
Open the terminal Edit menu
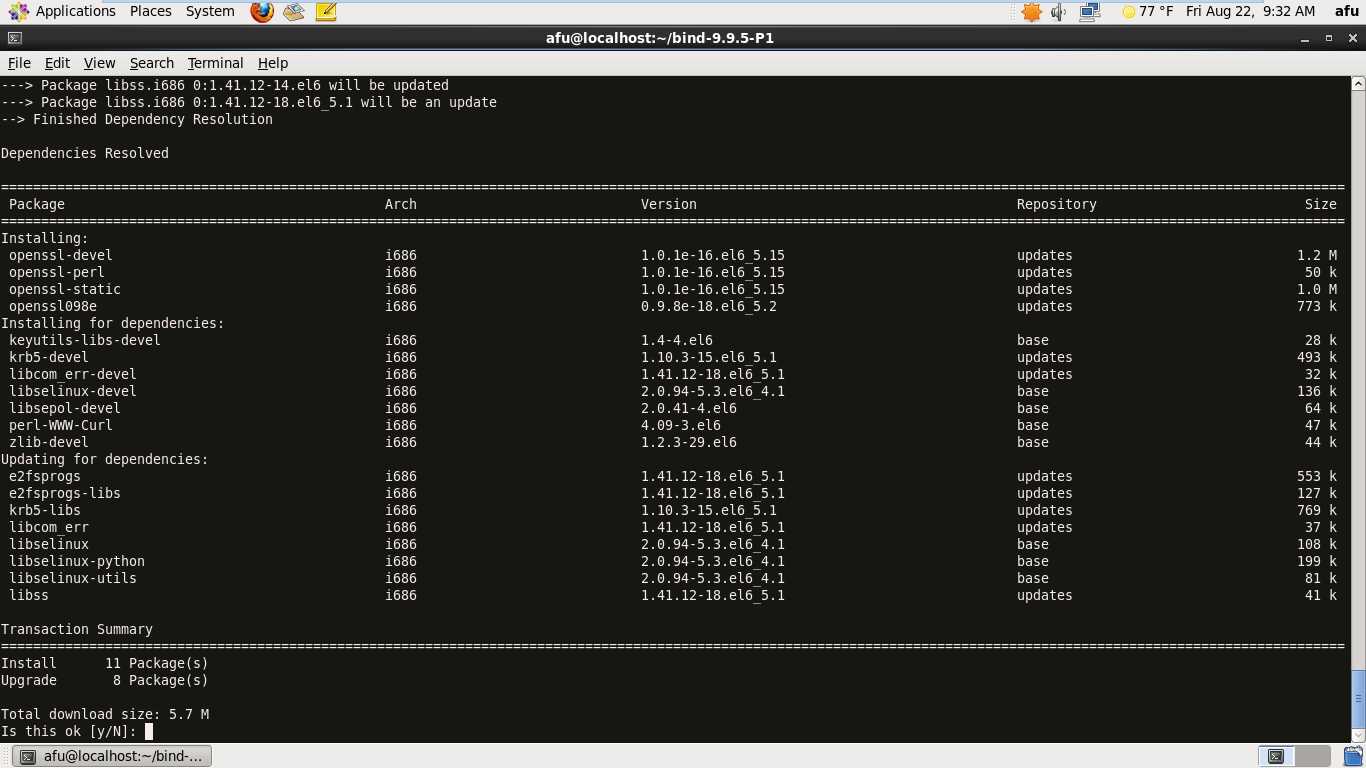point(57,62)
